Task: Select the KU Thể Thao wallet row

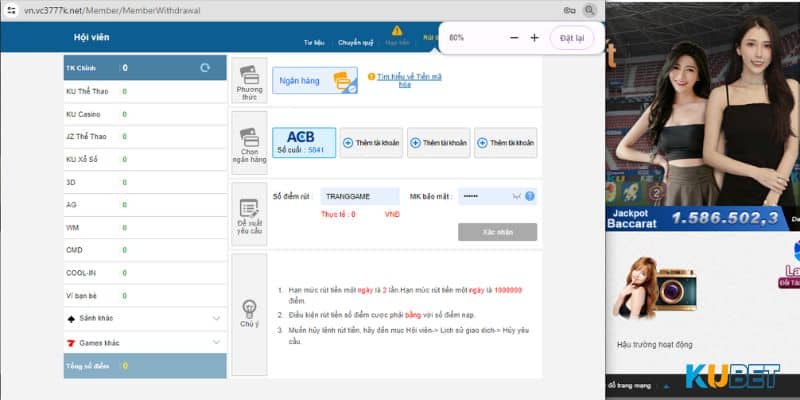Action: point(145,92)
